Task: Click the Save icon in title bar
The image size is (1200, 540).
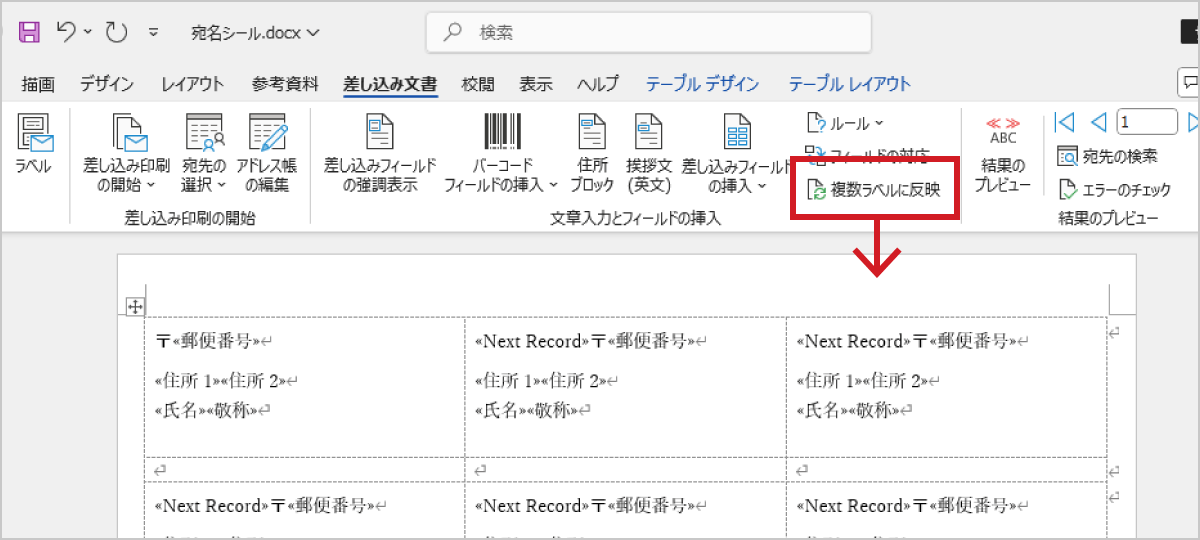Action: 30,32
